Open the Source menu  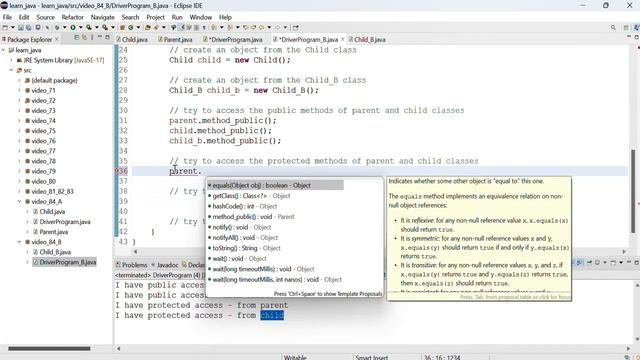pyautogui.click(x=45, y=17)
